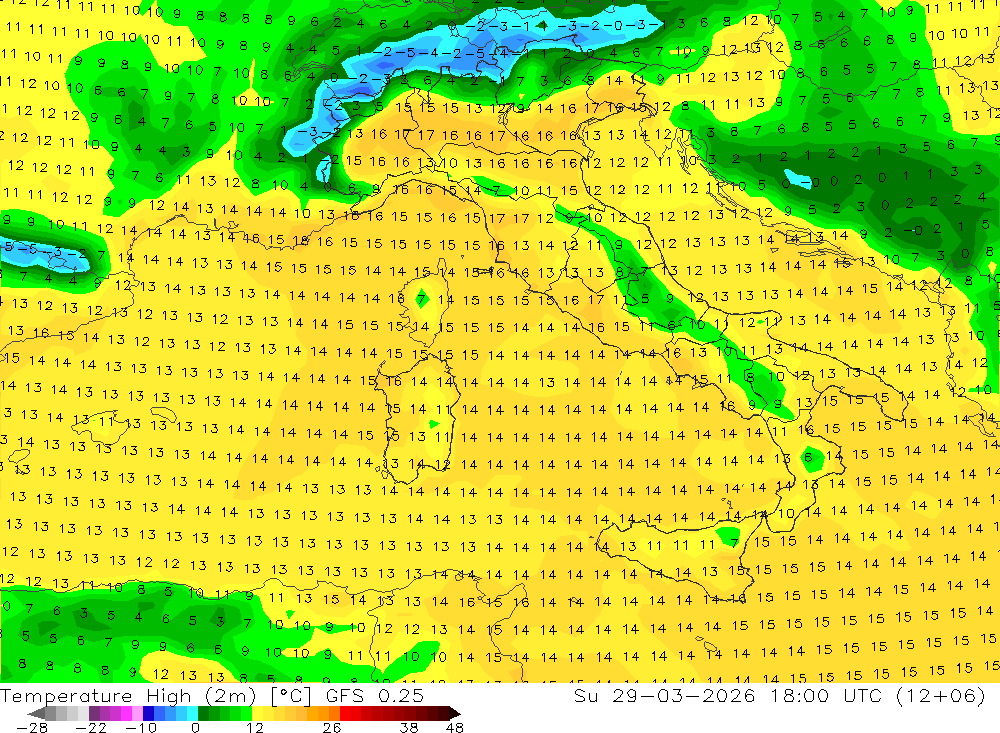Click the 'GFS 0.25' model label
Image resolution: width=1000 pixels, height=733 pixels.
coord(374,696)
